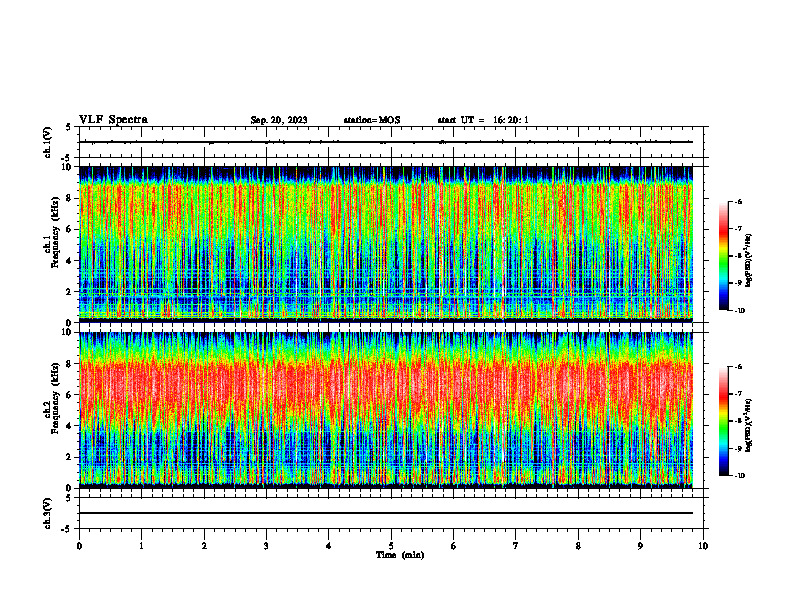792x612 pixels.
Task: Click the ch.2 spectrogram color scale bar
Action: click(724, 421)
